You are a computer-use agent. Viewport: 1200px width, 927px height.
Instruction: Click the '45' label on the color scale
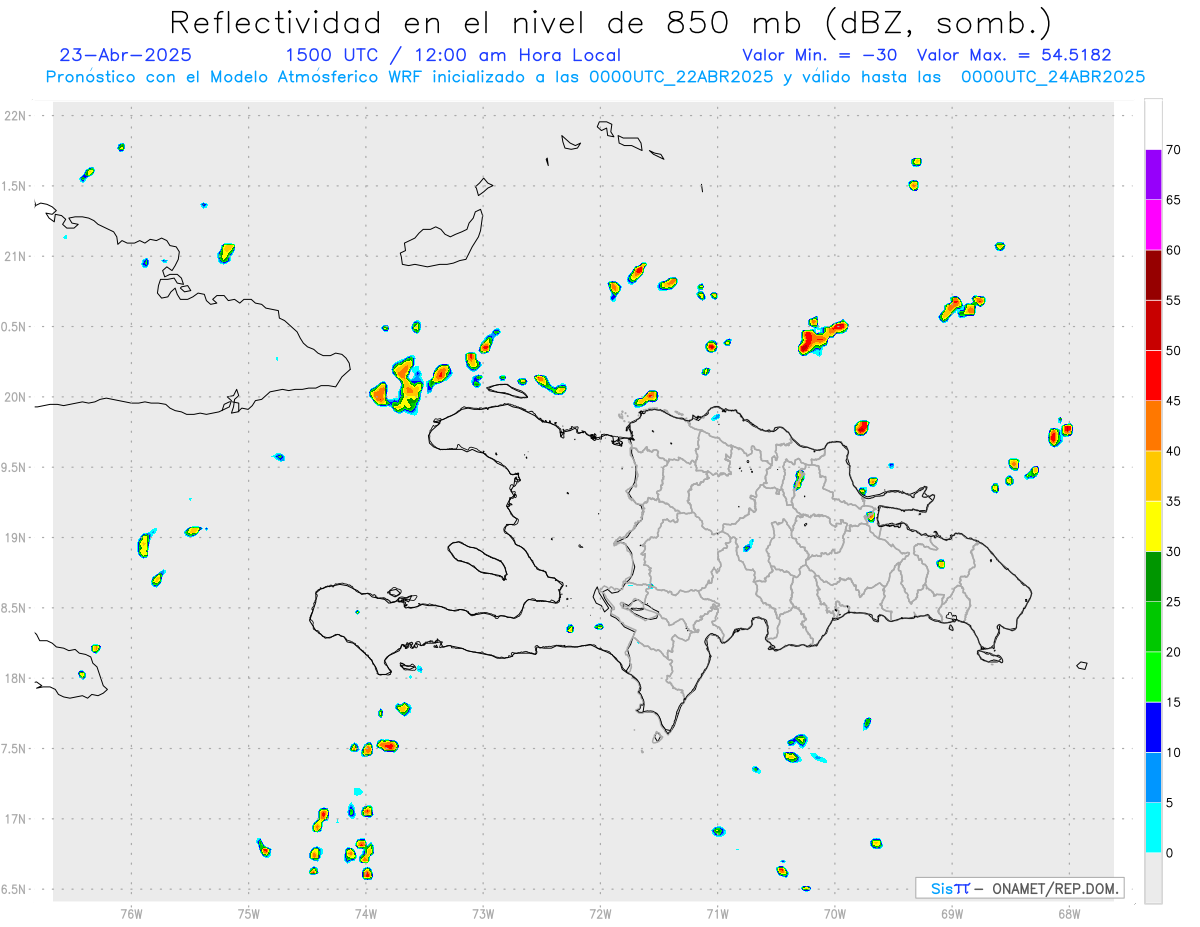click(x=1173, y=401)
